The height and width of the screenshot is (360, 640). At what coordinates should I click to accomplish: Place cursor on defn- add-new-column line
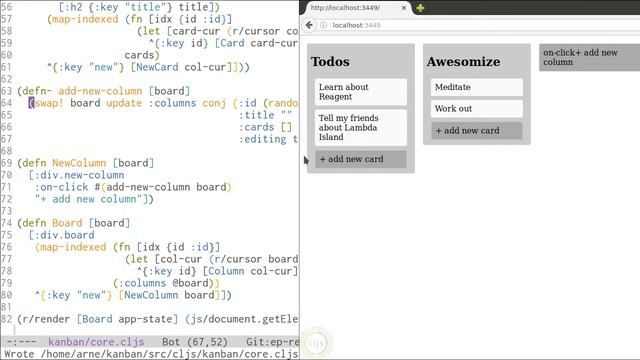(104, 91)
